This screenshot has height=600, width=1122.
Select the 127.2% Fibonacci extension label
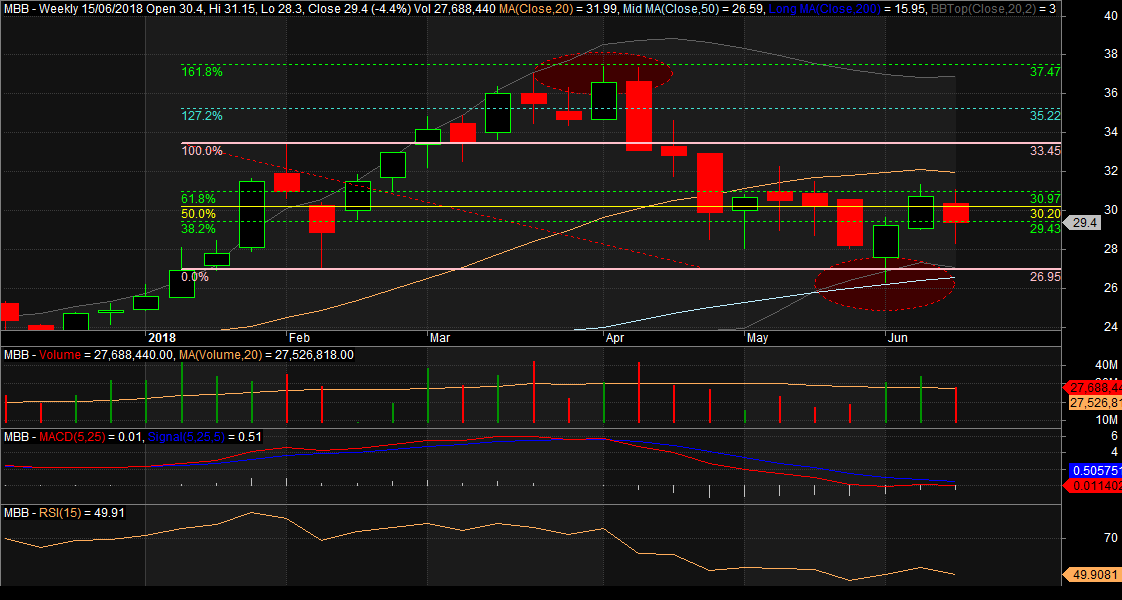pos(201,116)
